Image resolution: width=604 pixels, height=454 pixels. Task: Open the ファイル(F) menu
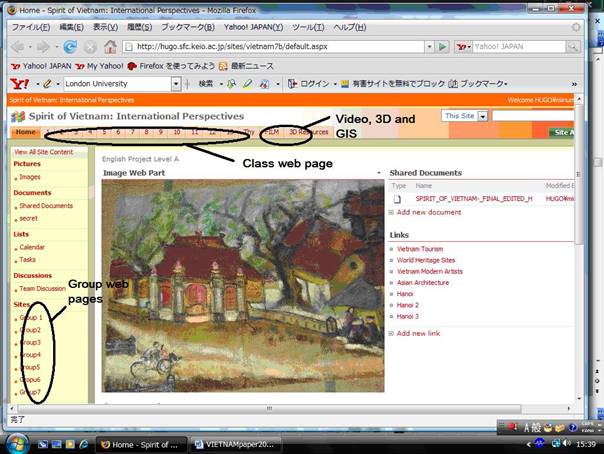pyautogui.click(x=31, y=27)
